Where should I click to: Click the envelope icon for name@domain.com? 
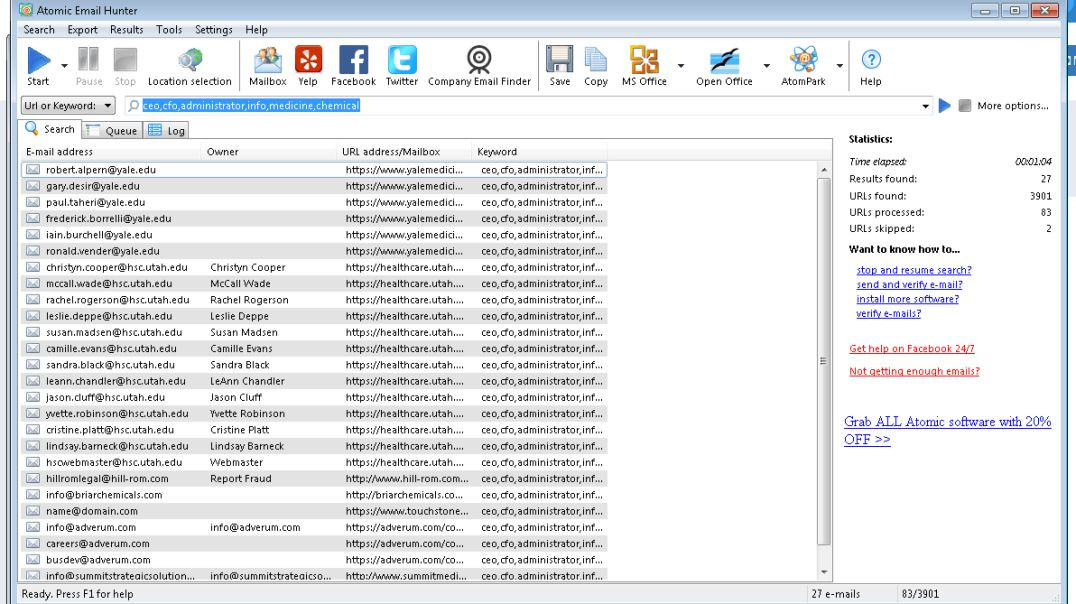coord(33,511)
